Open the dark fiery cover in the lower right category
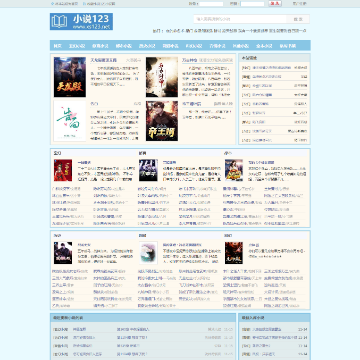 tap(234, 253)
